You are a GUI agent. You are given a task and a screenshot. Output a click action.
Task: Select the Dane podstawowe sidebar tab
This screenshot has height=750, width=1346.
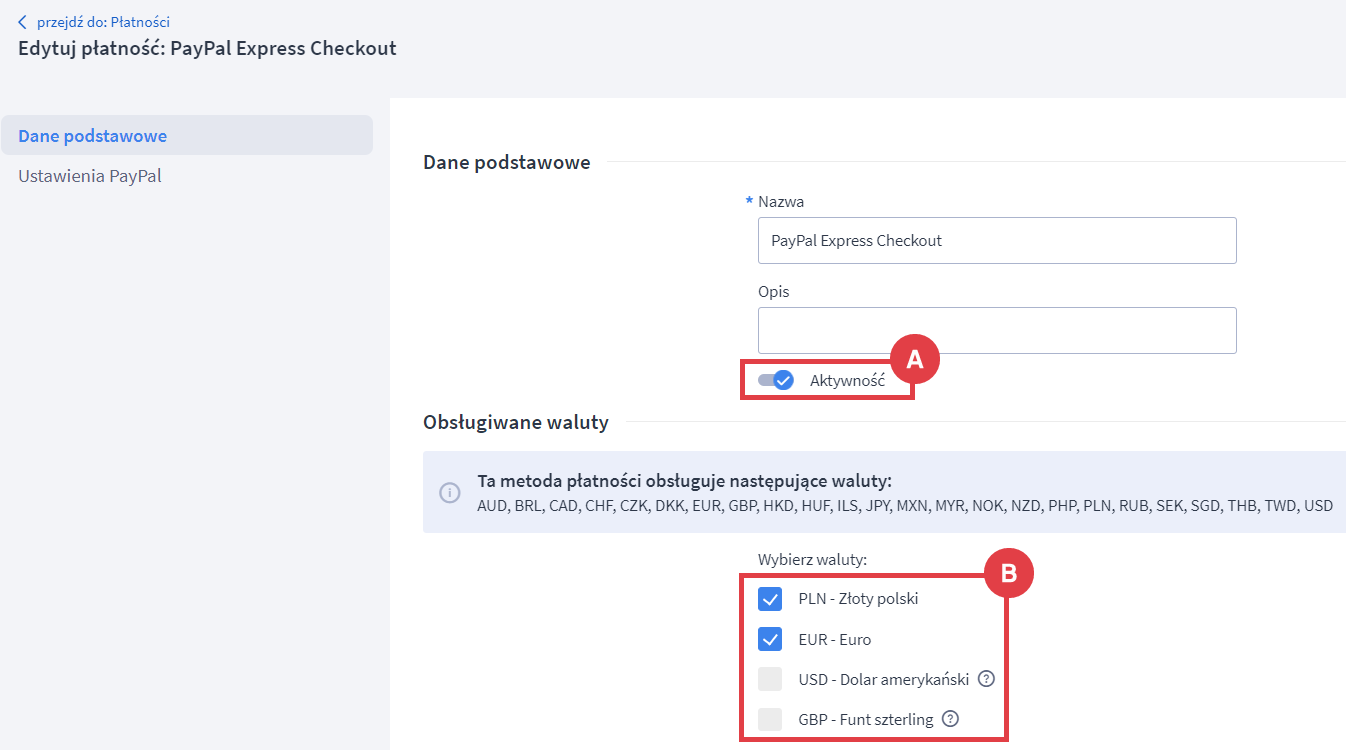pos(92,136)
